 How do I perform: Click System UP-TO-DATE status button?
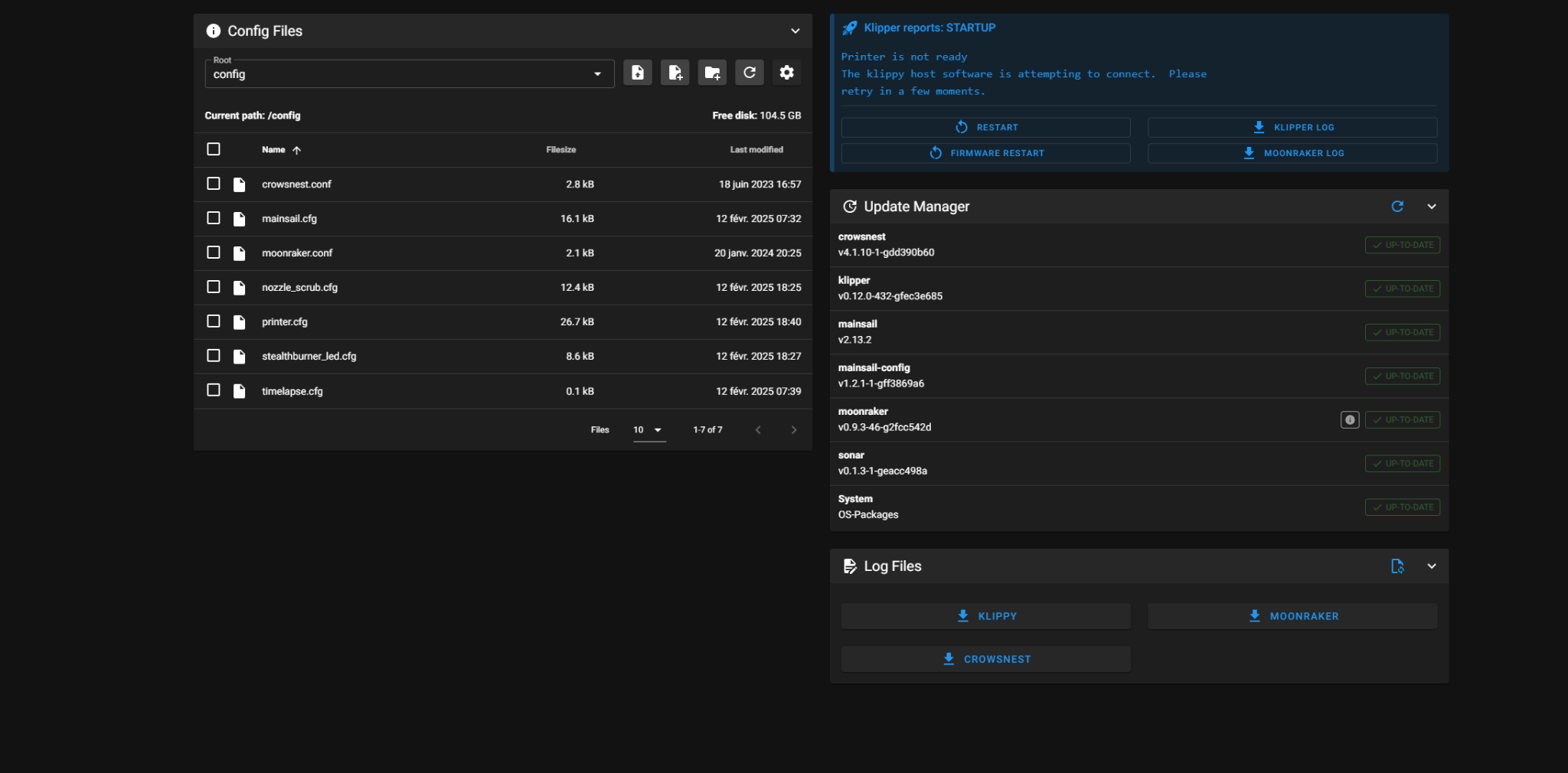click(1403, 507)
